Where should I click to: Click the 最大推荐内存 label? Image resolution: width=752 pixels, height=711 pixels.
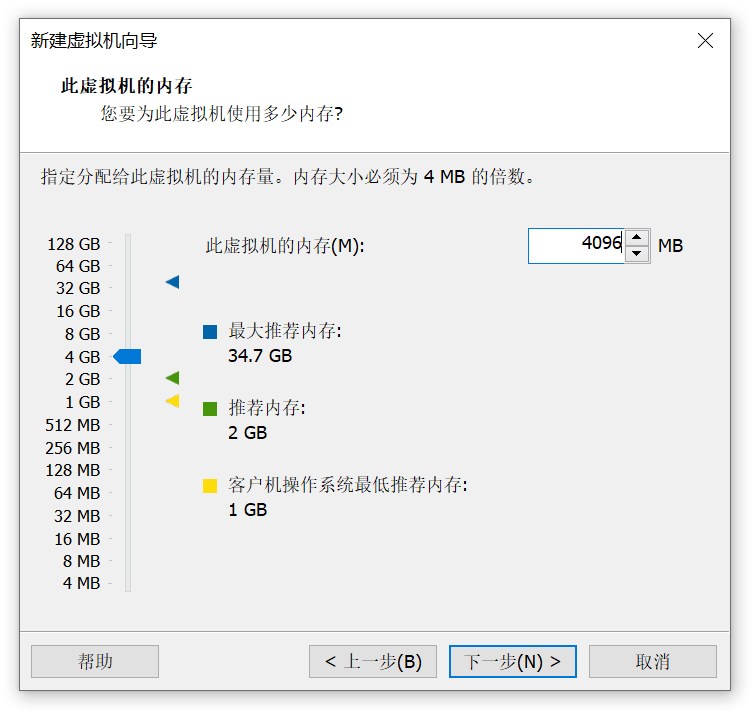(285, 330)
